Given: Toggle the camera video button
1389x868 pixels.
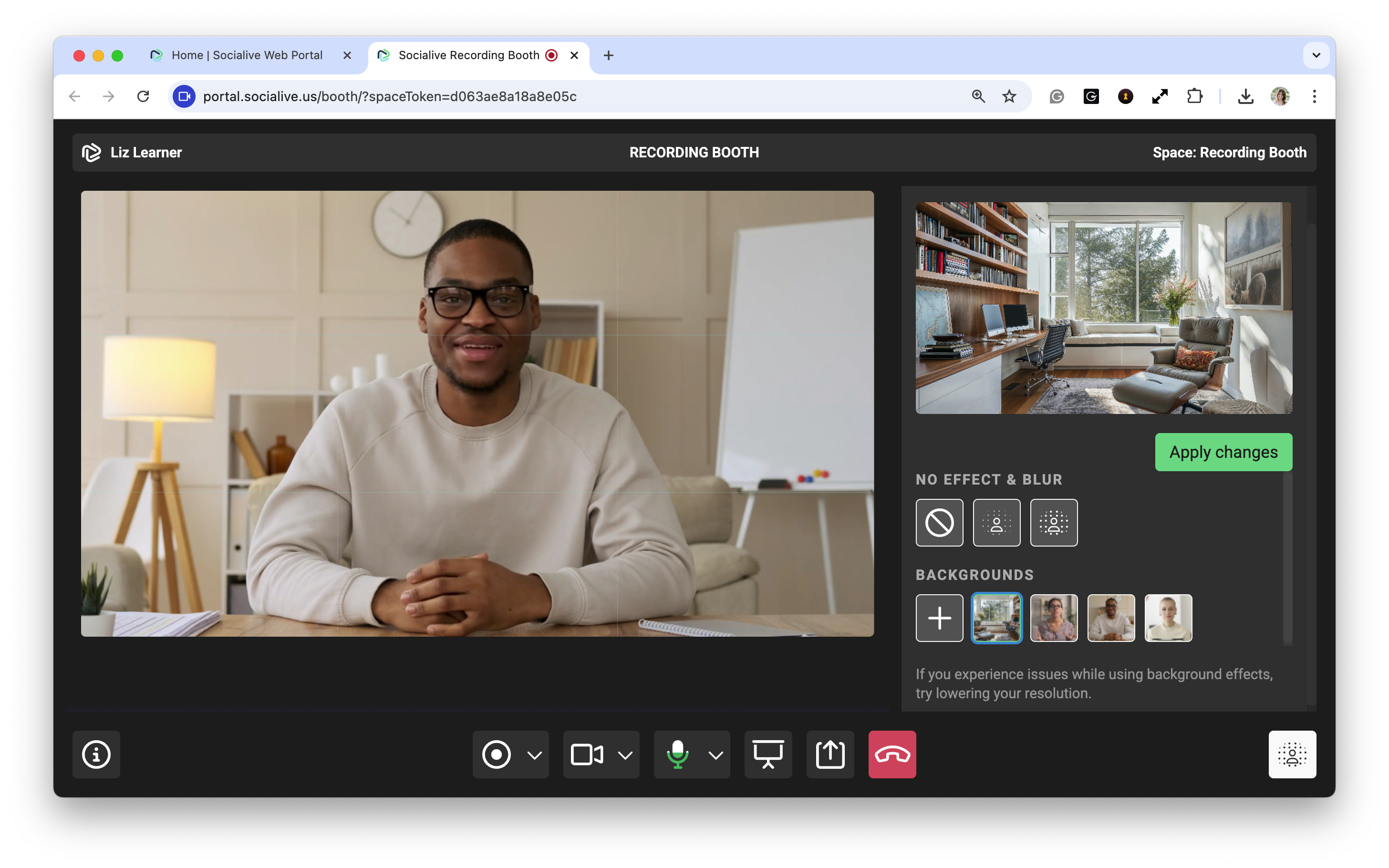Looking at the screenshot, I should click(587, 754).
